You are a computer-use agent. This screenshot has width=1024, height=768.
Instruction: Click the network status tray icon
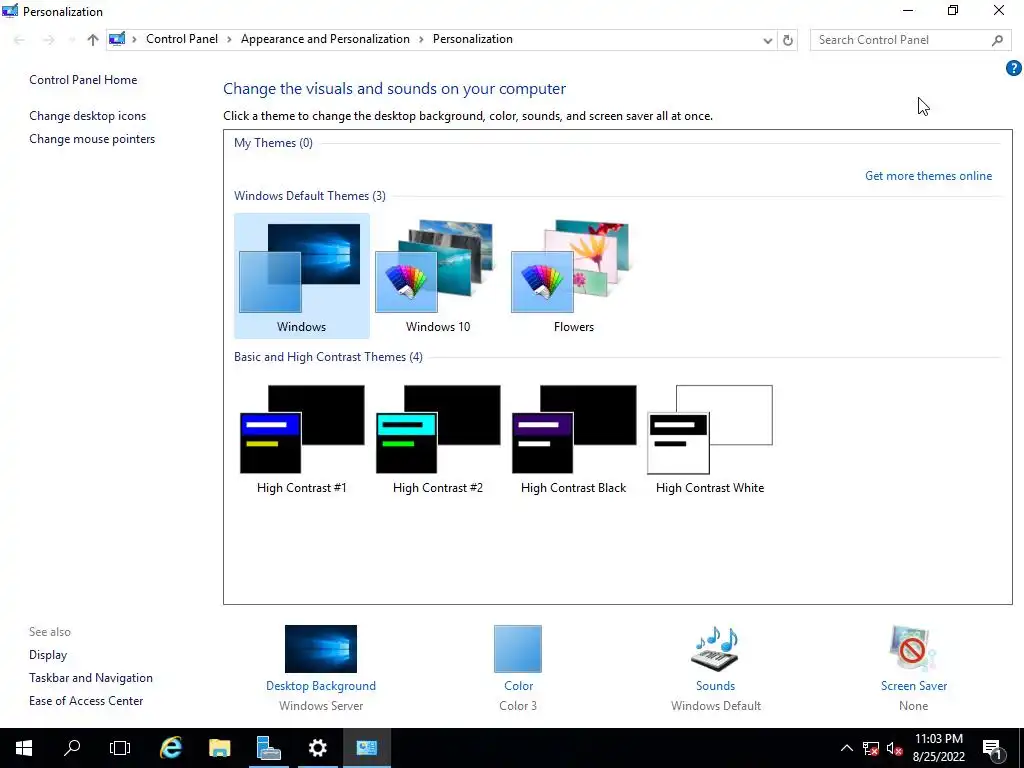pyautogui.click(x=871, y=748)
